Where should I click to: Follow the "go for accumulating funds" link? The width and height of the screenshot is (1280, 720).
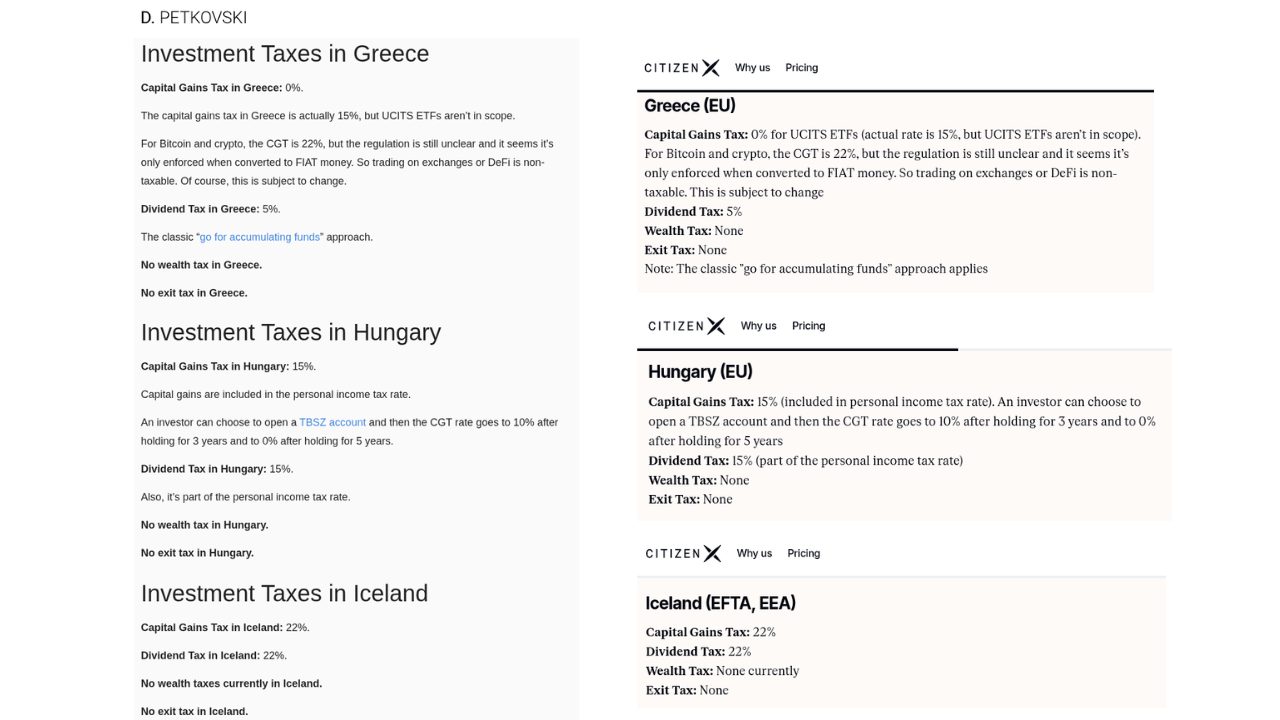260,237
